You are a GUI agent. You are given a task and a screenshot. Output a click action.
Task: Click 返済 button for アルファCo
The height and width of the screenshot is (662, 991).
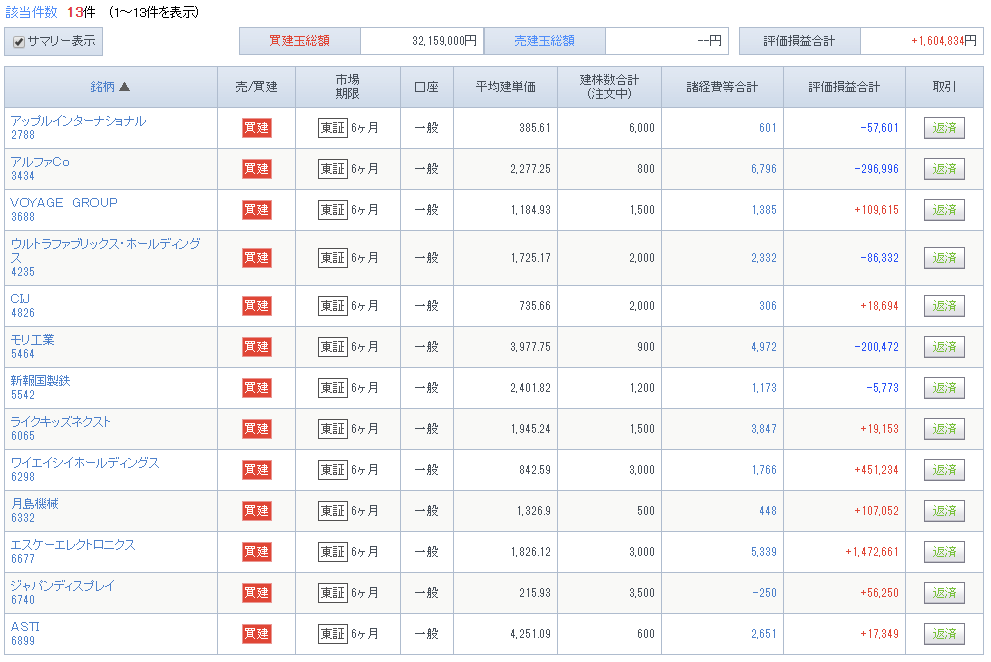click(944, 169)
